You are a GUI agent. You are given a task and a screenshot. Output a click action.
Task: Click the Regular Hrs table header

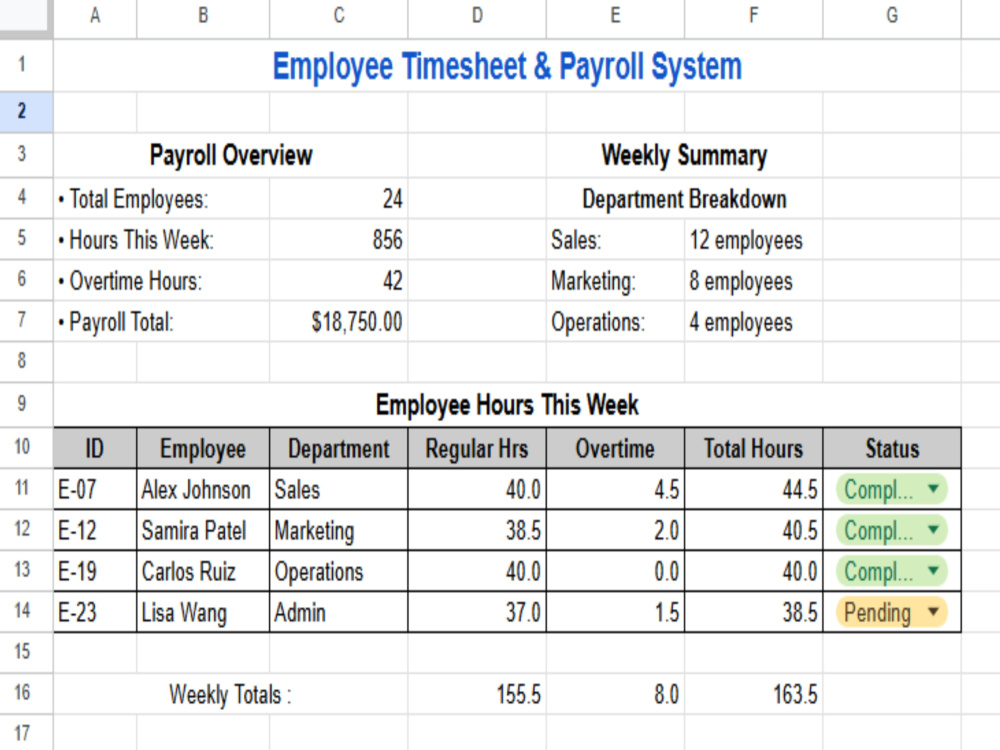477,448
